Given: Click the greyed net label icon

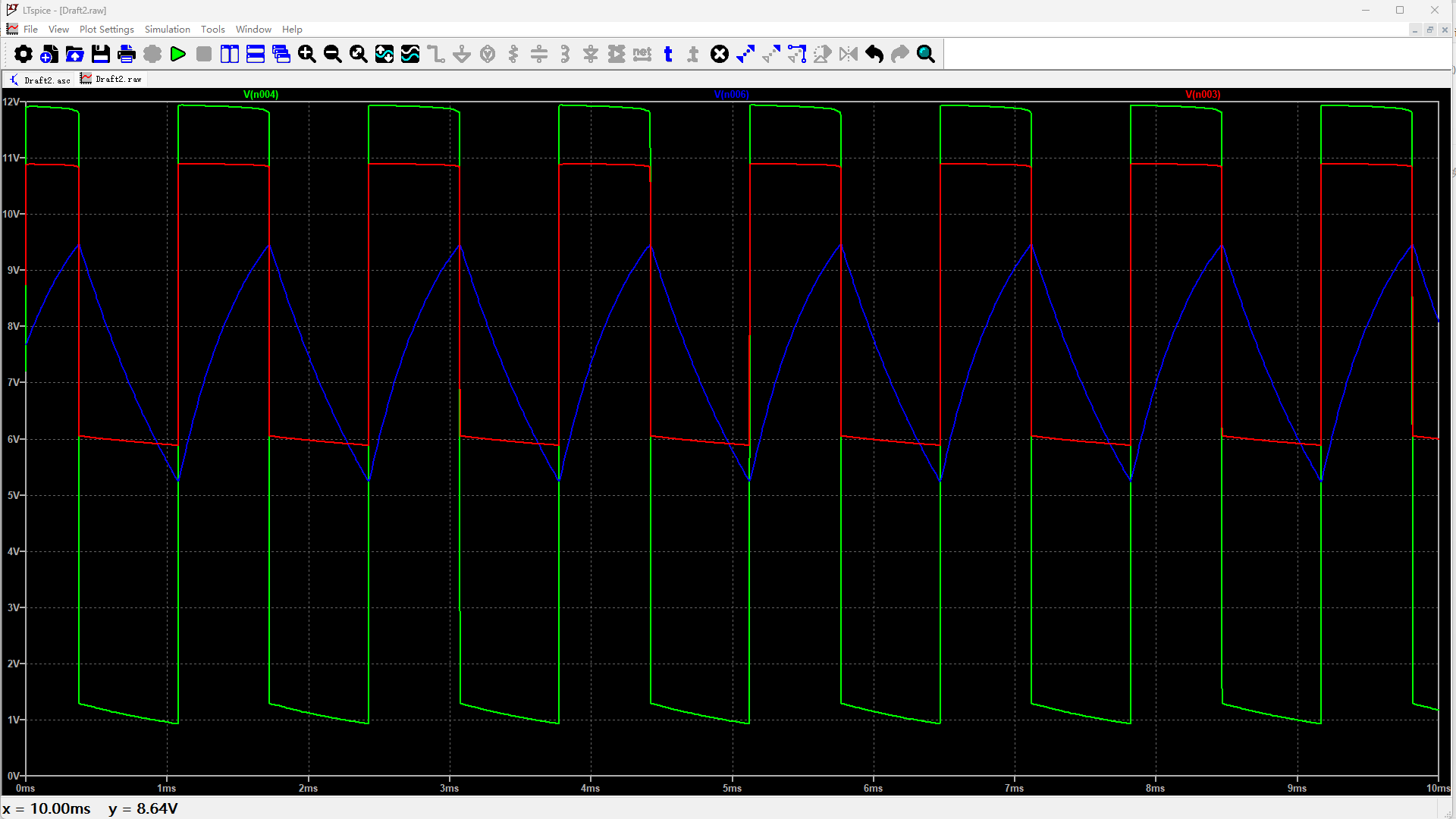Looking at the screenshot, I should tap(642, 54).
